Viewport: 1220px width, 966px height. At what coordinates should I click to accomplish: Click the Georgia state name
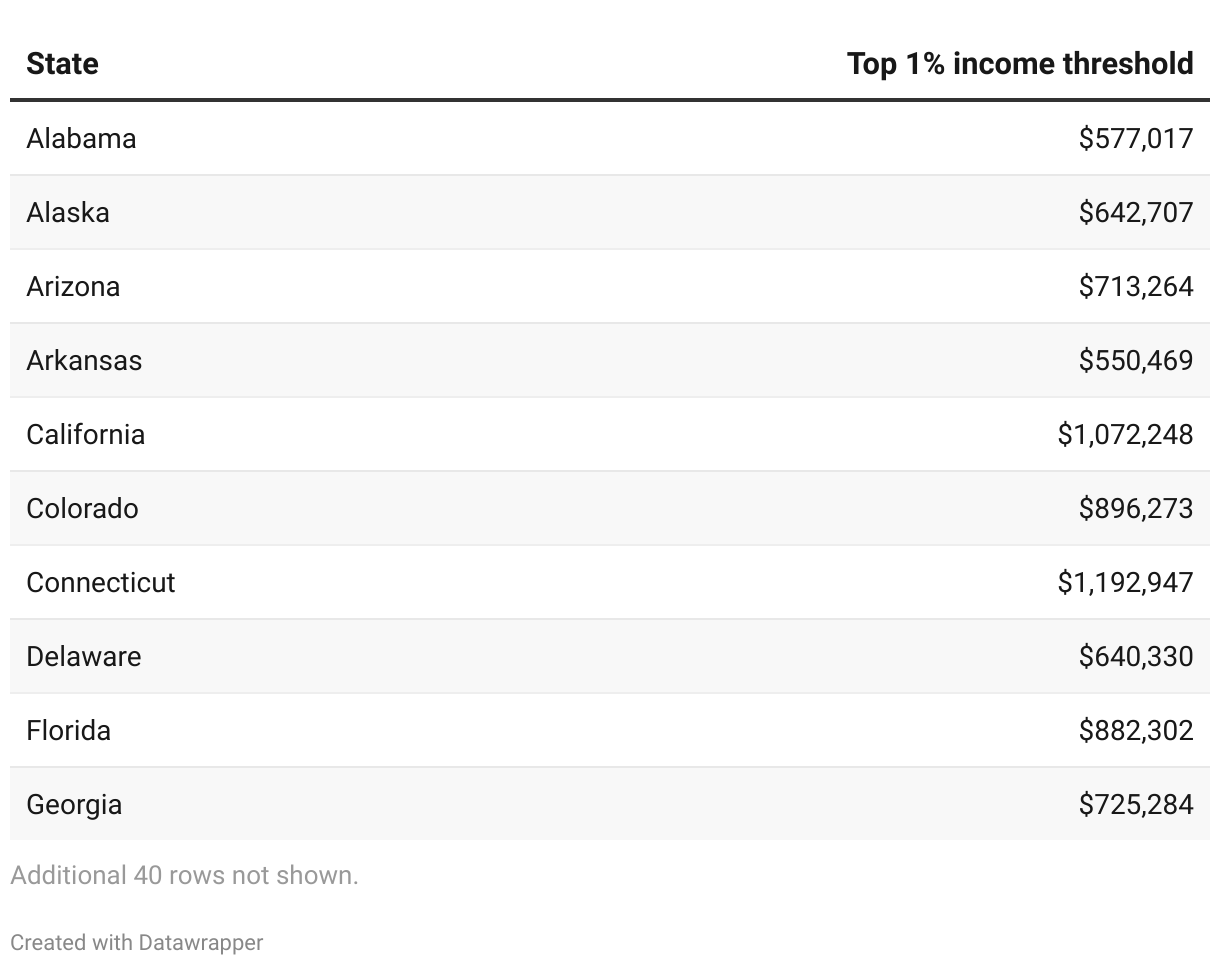coord(74,804)
